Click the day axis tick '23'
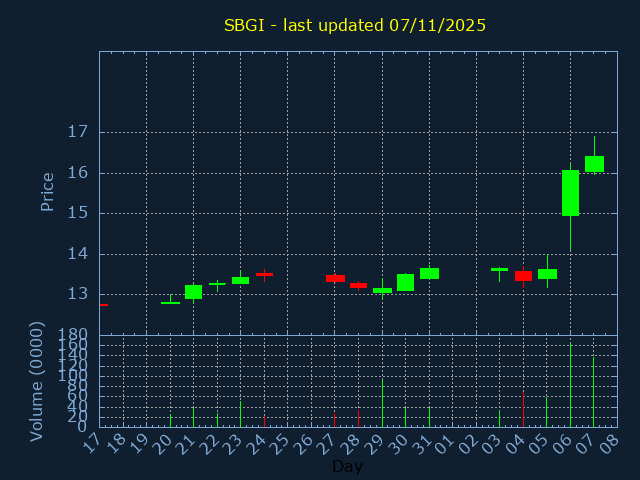Screen dimensions: 640x480 coord(233,443)
